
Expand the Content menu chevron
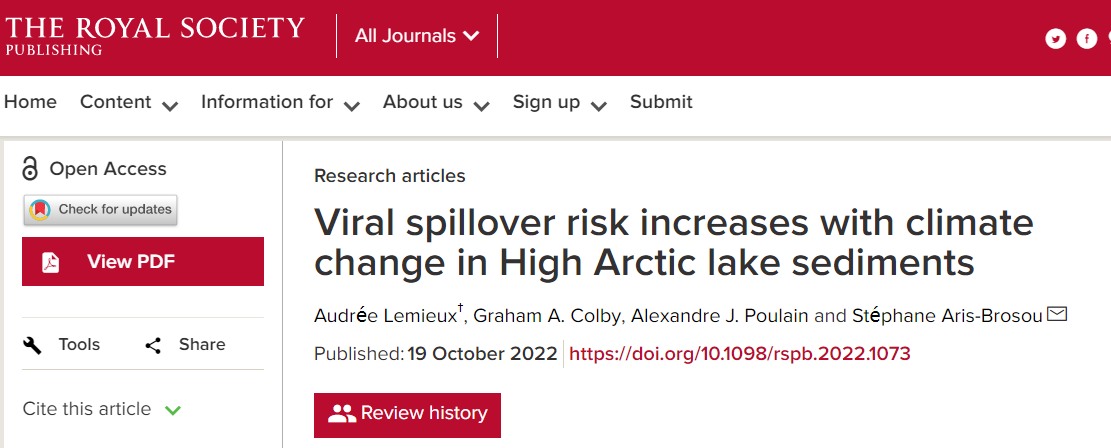click(170, 106)
